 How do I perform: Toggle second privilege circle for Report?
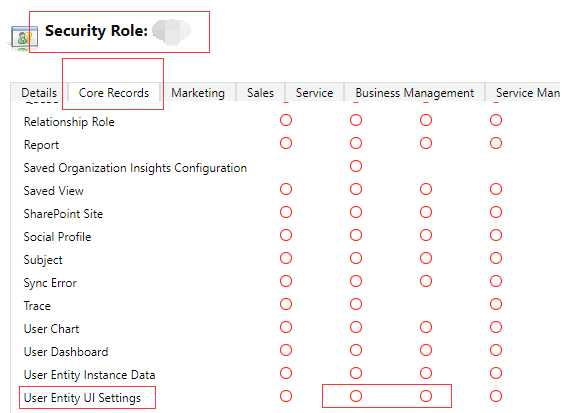pos(356,143)
